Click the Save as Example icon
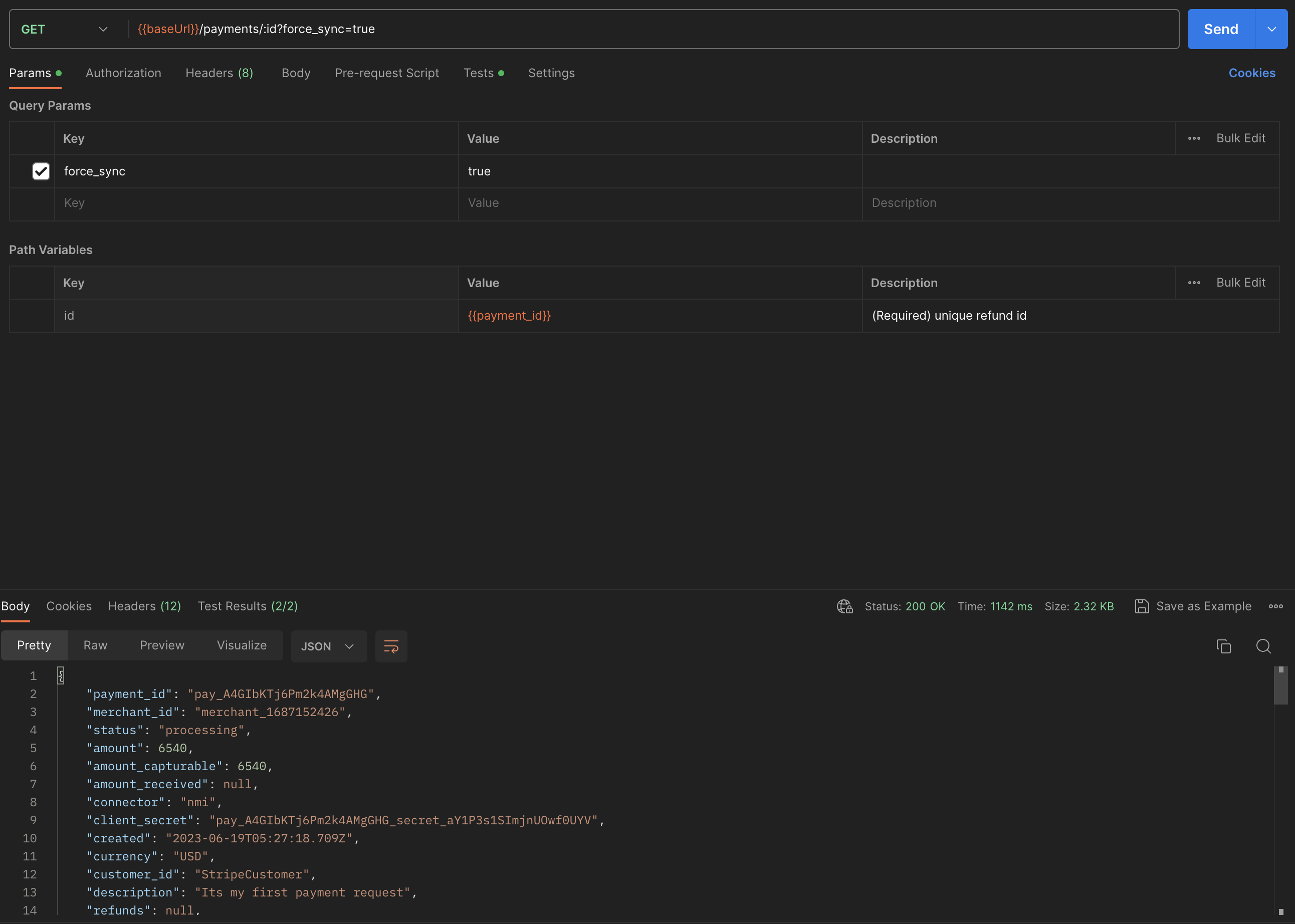Screen dimensions: 1295x924 pyautogui.click(x=1143, y=606)
